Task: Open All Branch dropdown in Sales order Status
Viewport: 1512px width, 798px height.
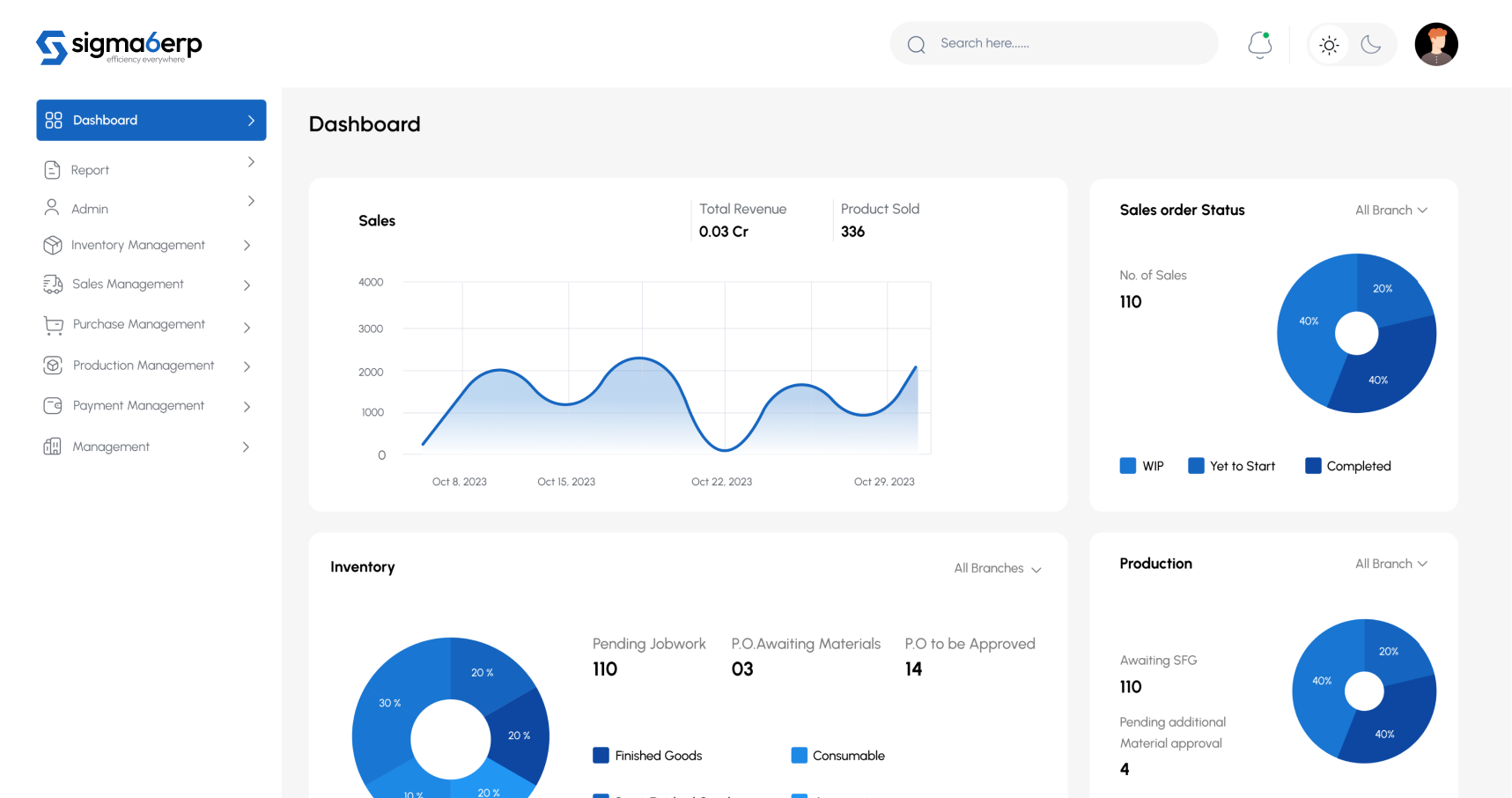Action: click(x=1390, y=210)
